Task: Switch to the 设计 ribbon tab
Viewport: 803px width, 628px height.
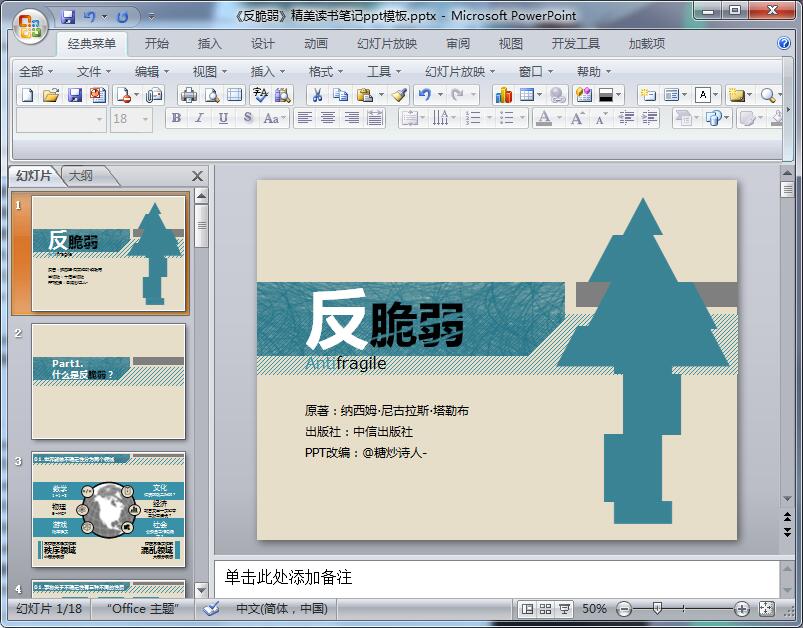Action: (x=262, y=44)
